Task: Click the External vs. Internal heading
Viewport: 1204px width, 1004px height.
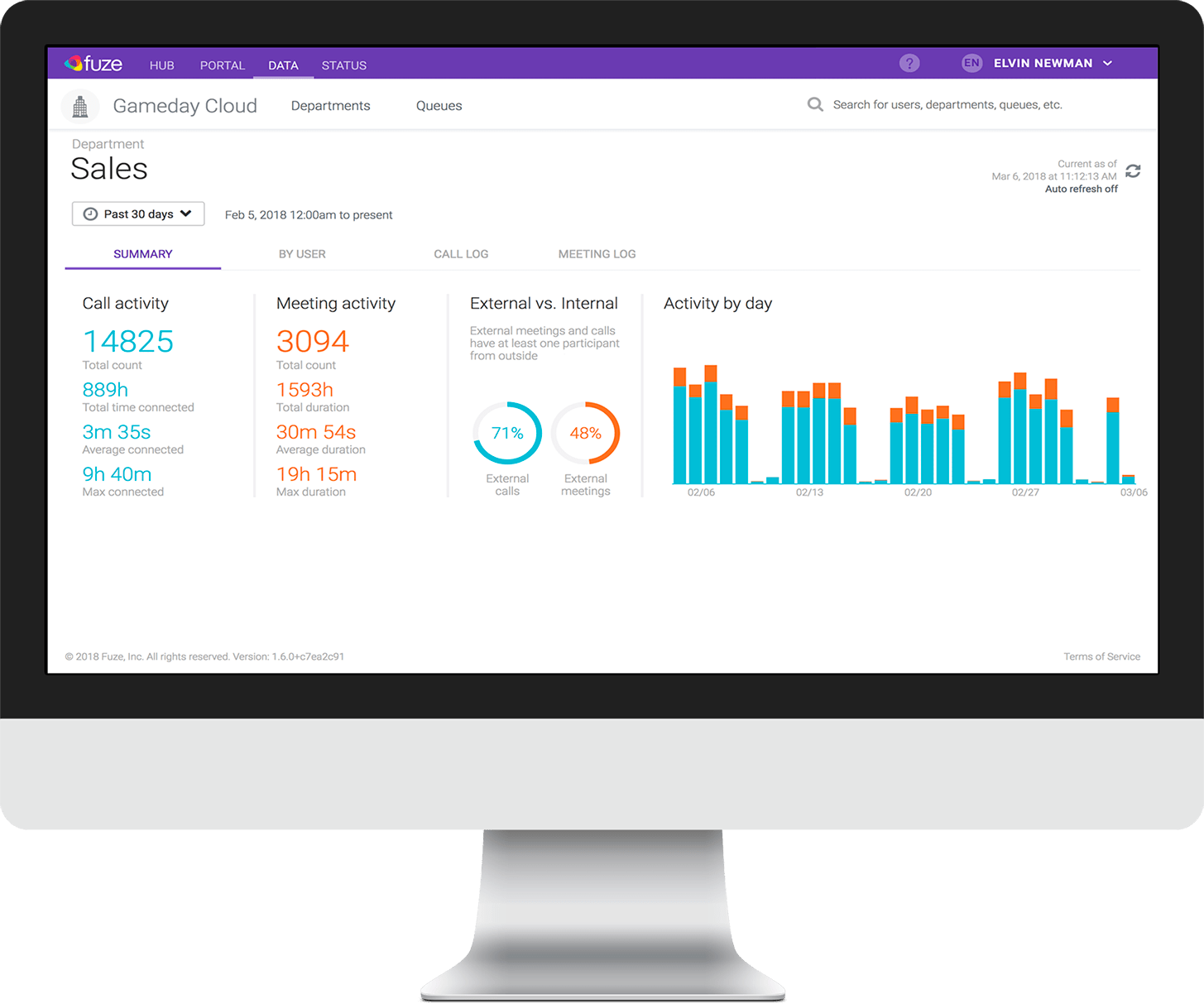Action: 544,304
